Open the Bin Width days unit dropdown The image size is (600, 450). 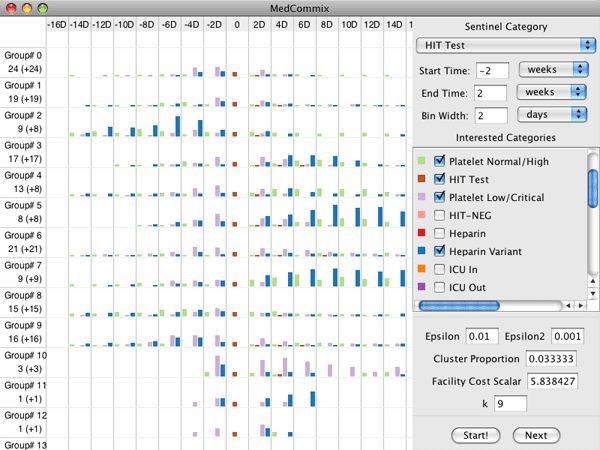[x=552, y=115]
